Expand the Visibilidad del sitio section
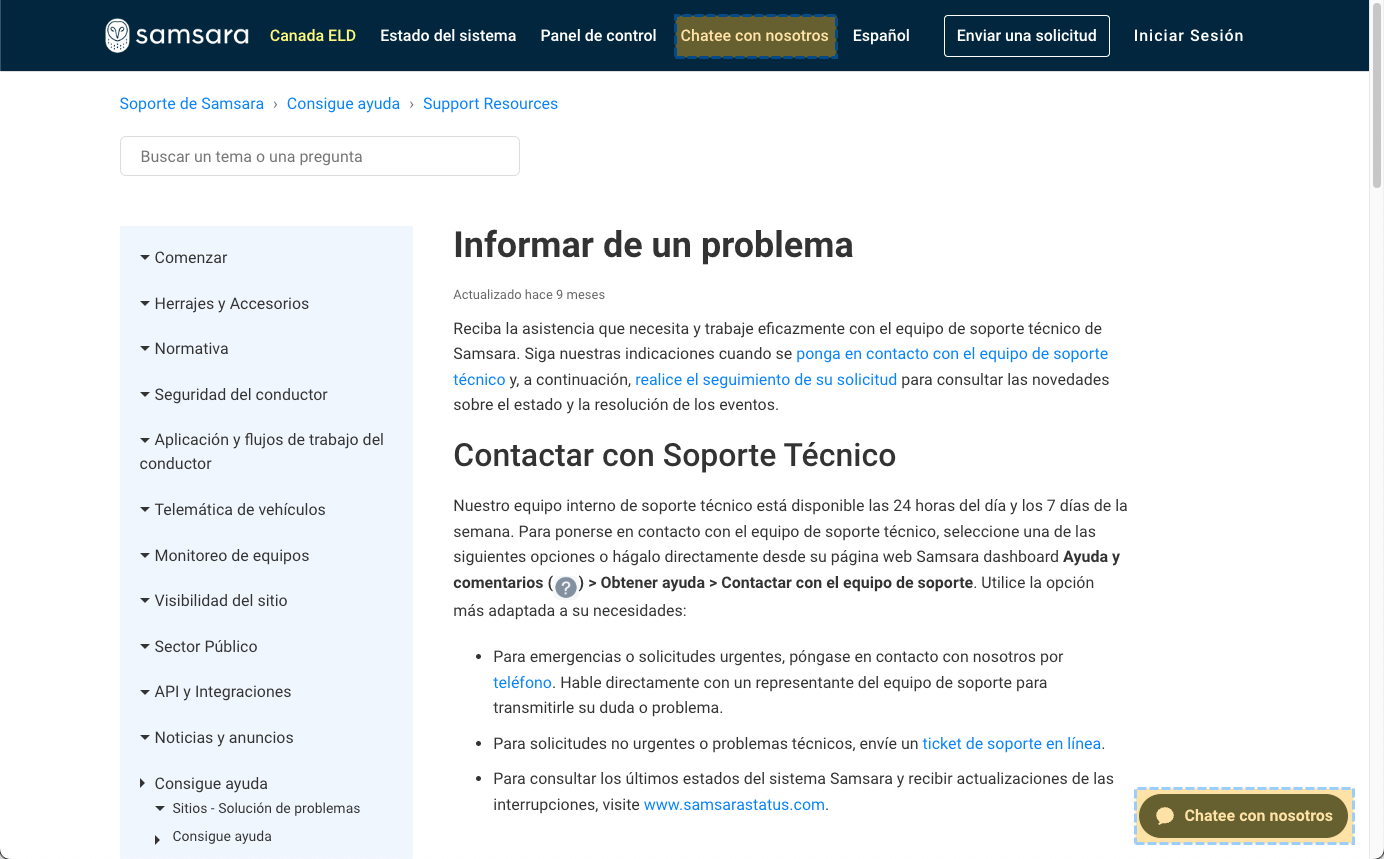Image resolution: width=1384 pixels, height=859 pixels. 213,600
